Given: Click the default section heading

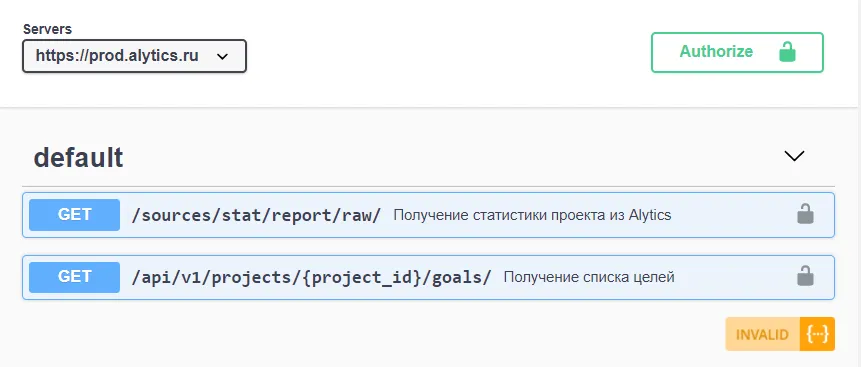Looking at the screenshot, I should click(79, 158).
